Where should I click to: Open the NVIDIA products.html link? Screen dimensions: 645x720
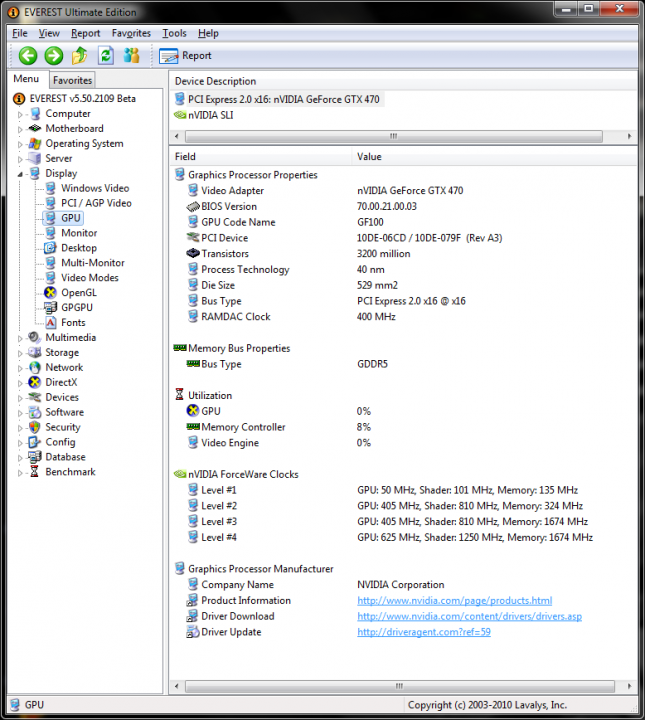click(x=454, y=600)
